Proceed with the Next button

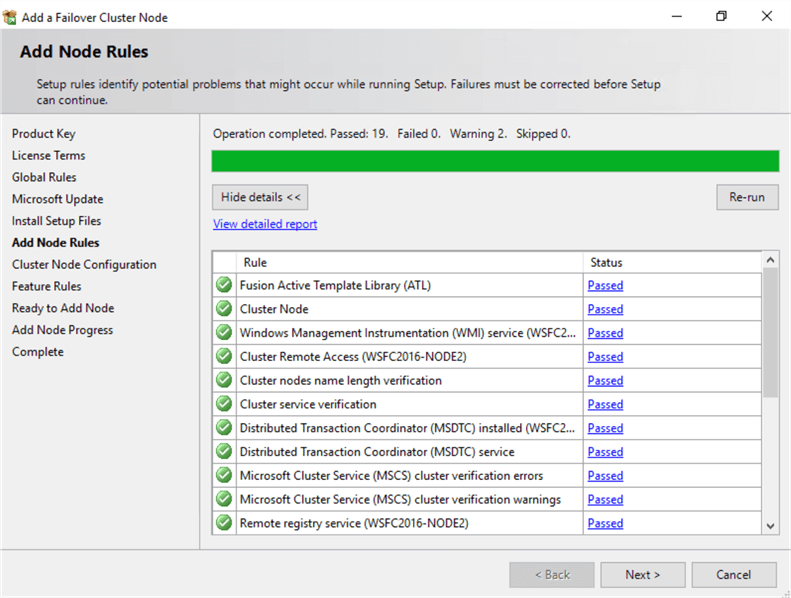(643, 575)
